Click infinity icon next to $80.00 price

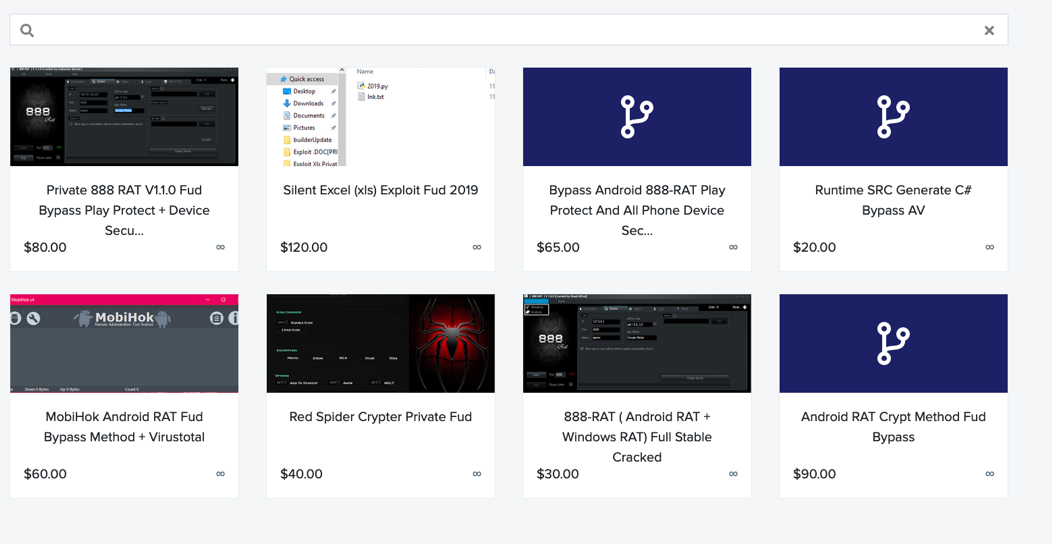click(220, 247)
